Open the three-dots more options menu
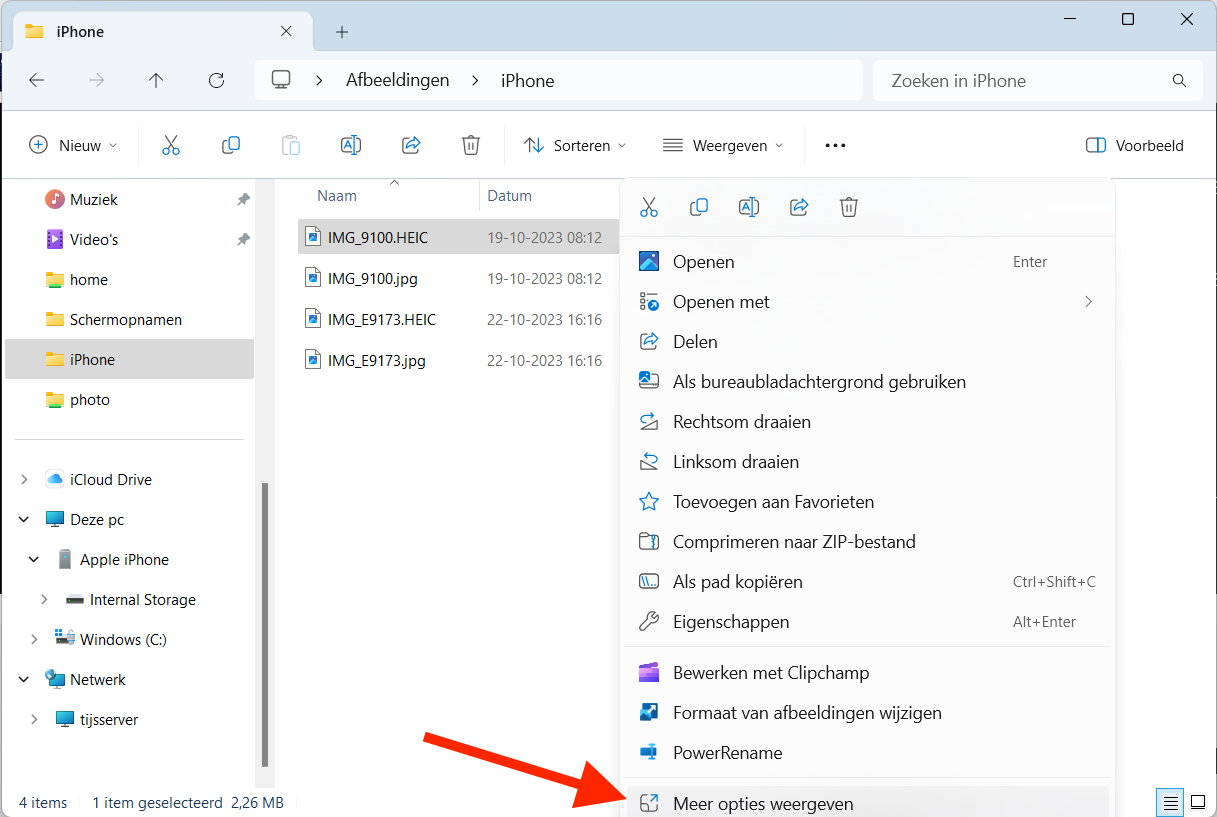Image resolution: width=1217 pixels, height=817 pixels. point(835,145)
